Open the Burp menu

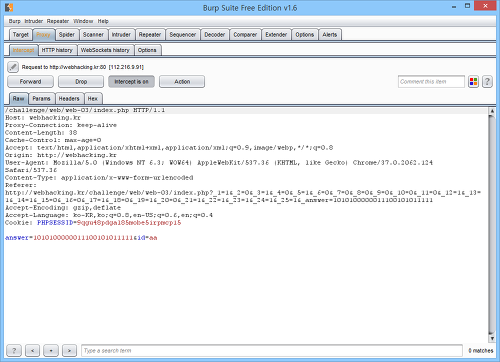[15, 21]
